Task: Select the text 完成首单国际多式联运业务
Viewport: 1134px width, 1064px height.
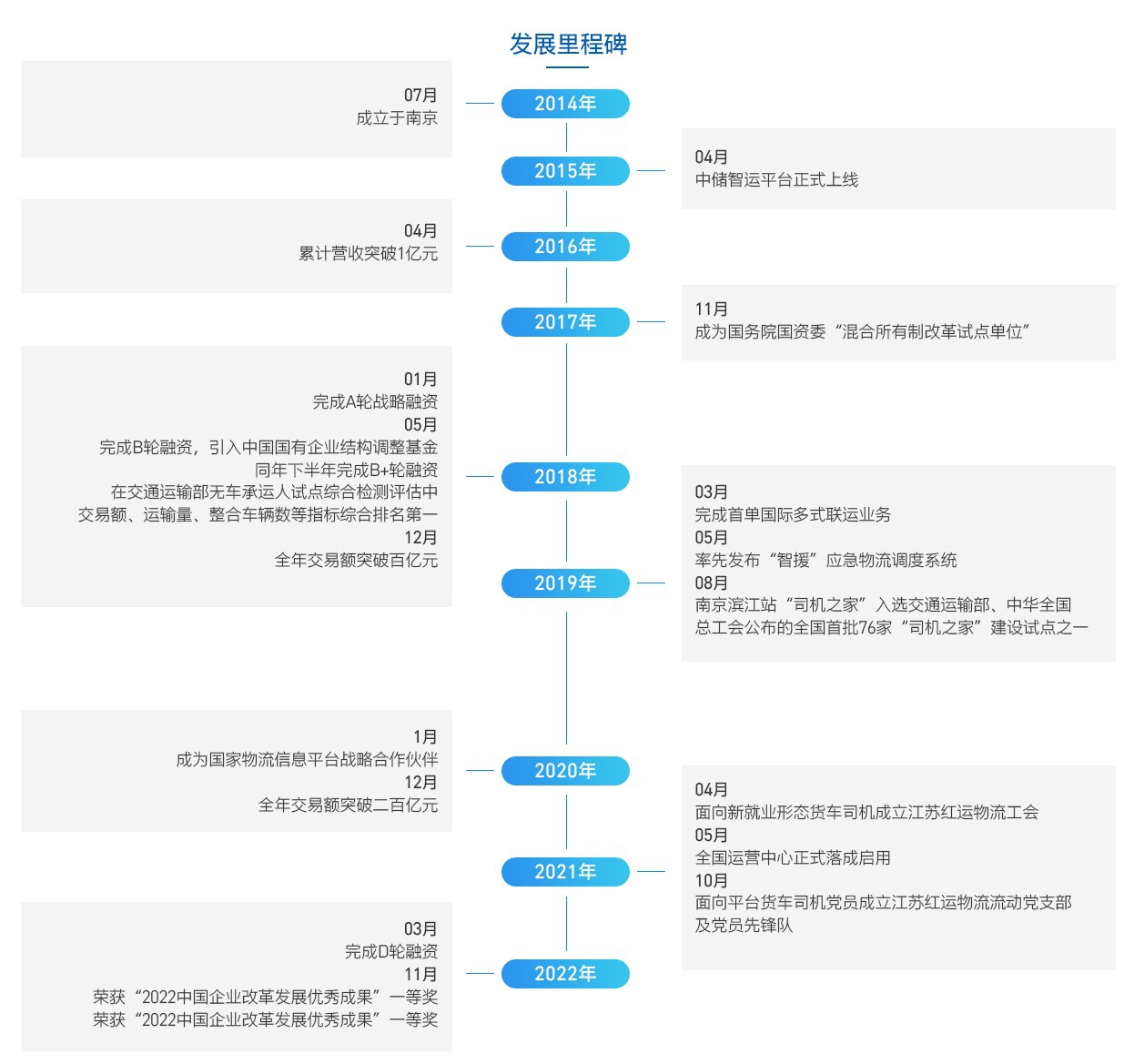Action: click(793, 515)
